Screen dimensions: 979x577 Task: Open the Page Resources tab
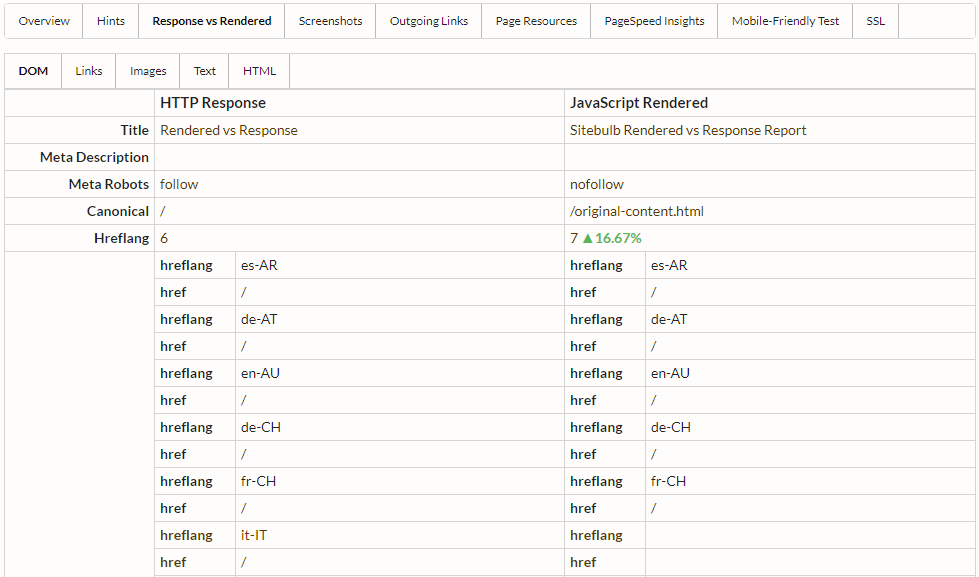[536, 21]
